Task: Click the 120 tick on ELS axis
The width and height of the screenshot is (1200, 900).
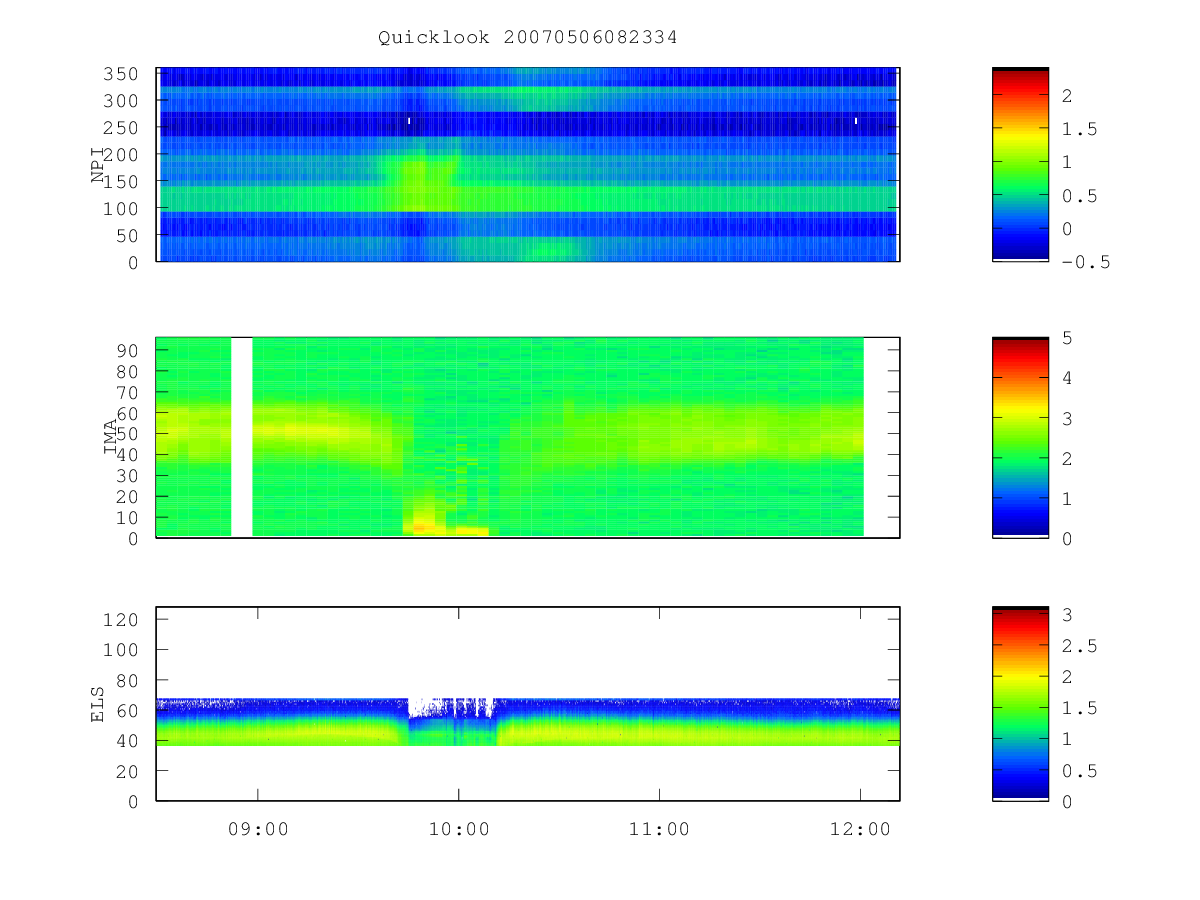Action: tap(122, 619)
